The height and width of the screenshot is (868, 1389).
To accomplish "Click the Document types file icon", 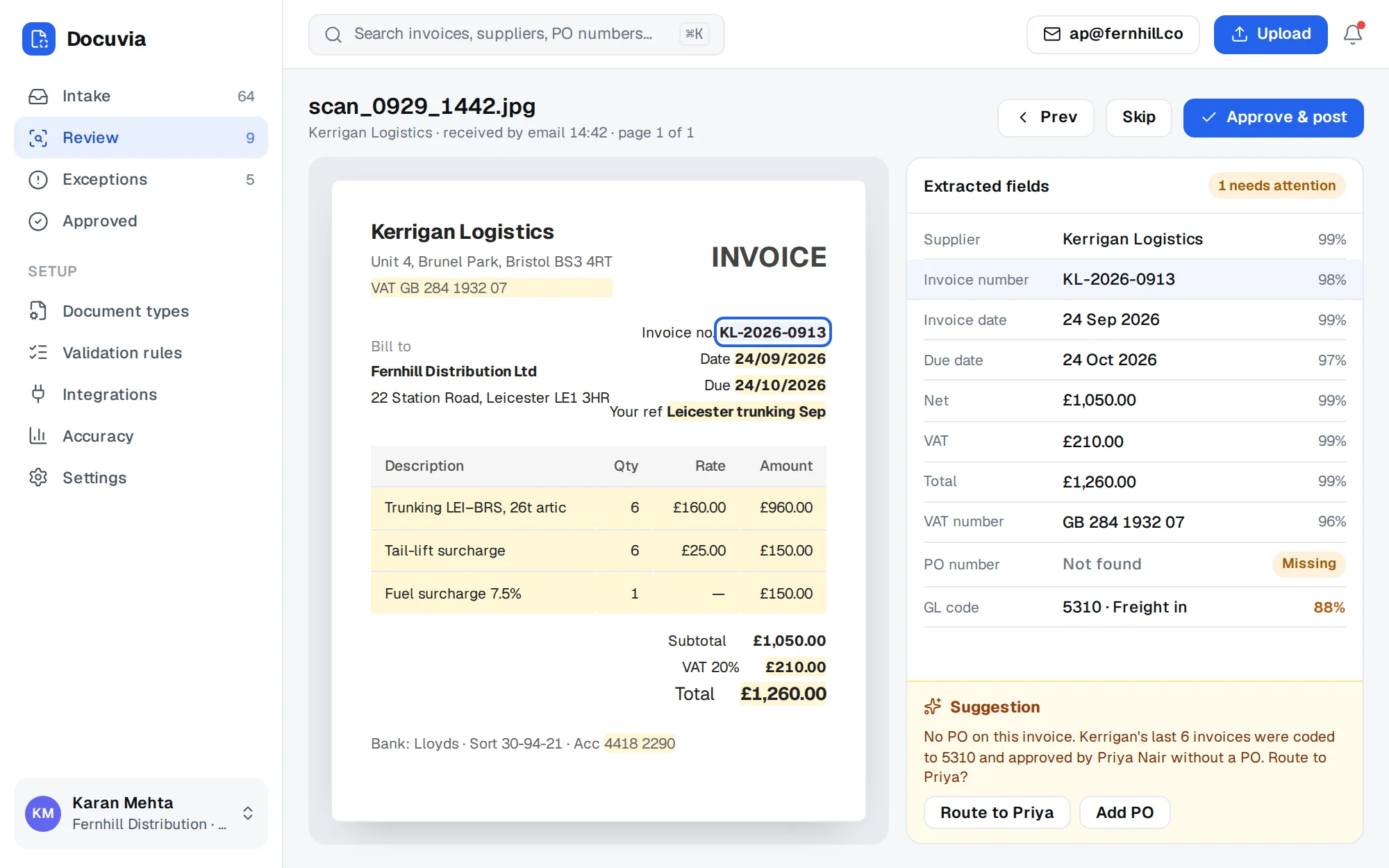I will coord(38,311).
